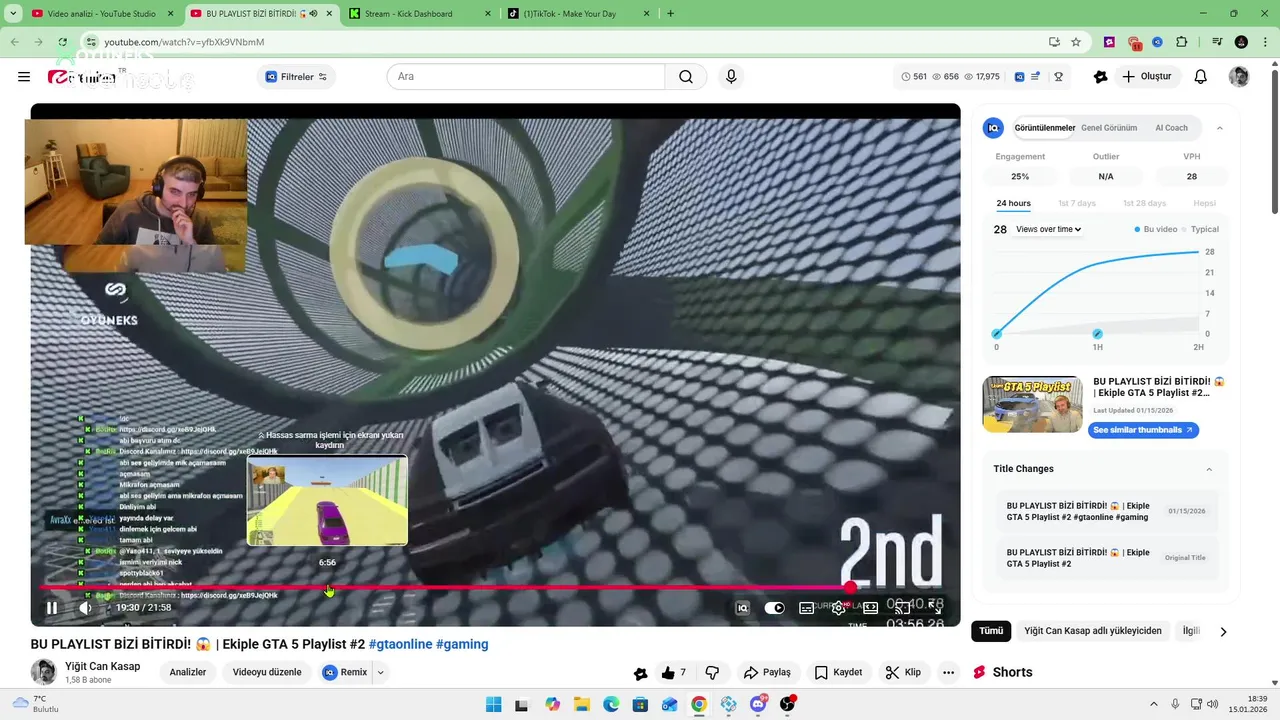This screenshot has height=720, width=1280.
Task: Open #gtaonline hashtag link
Action: 400,644
